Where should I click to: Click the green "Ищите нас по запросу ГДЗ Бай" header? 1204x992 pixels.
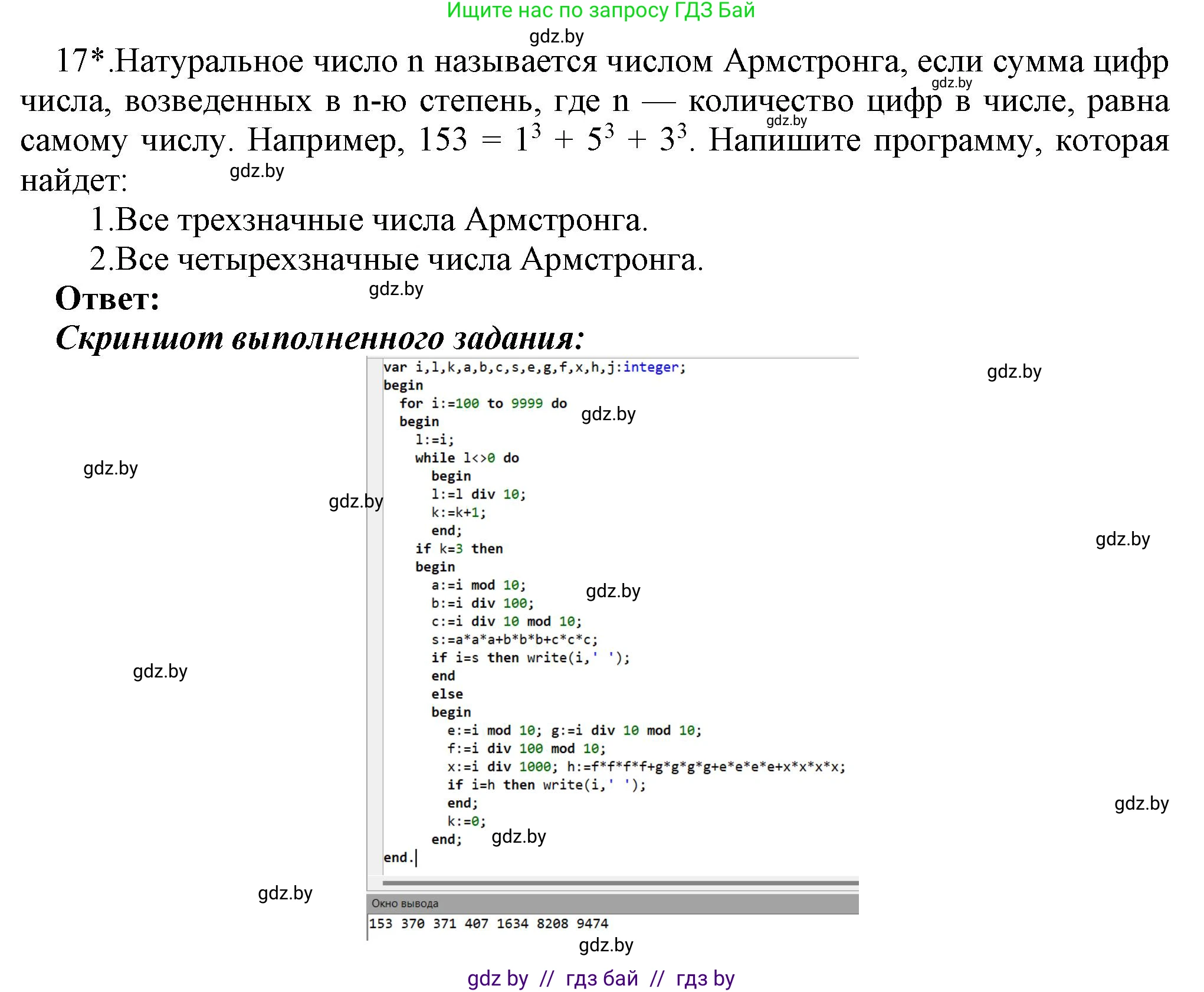coord(601,11)
